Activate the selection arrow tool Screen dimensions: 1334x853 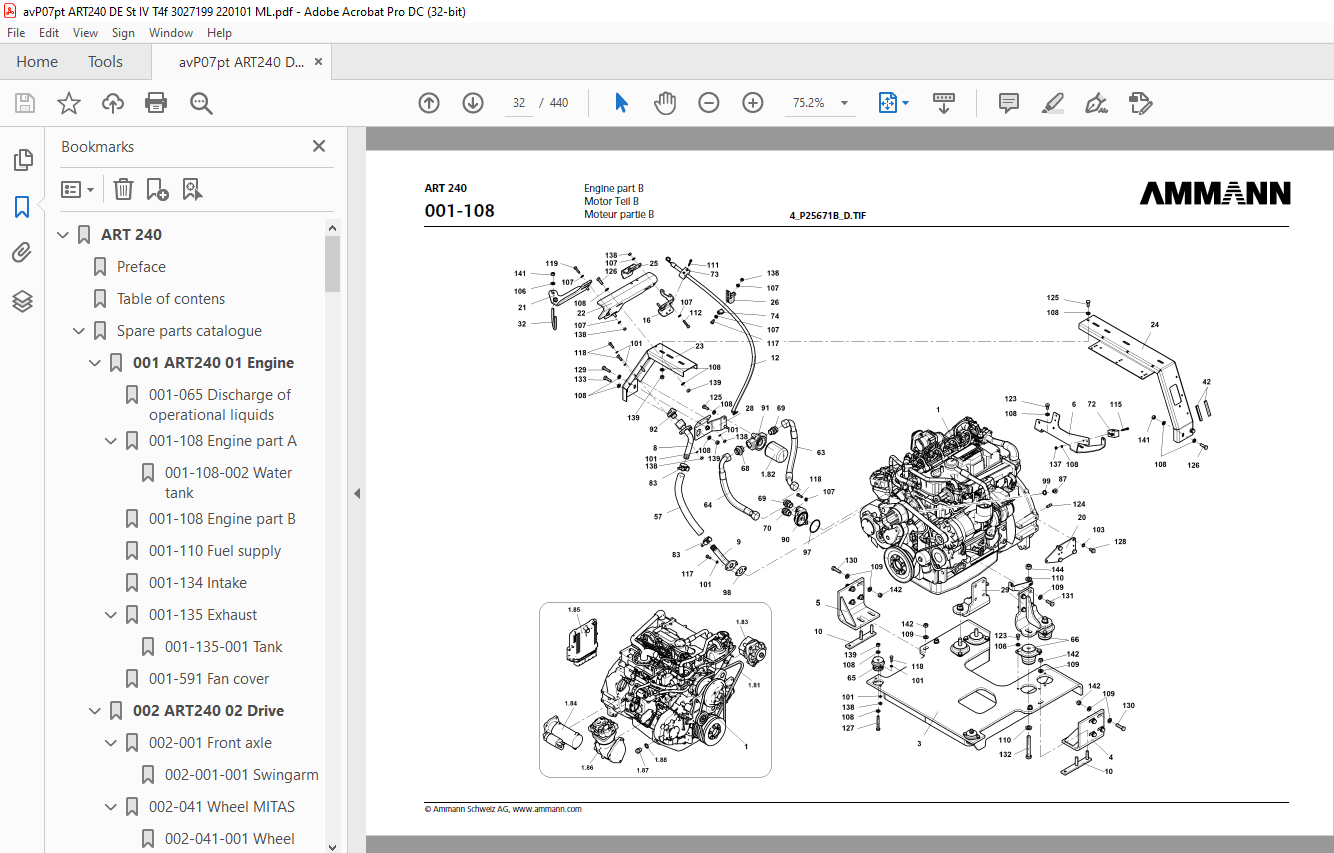coord(621,103)
